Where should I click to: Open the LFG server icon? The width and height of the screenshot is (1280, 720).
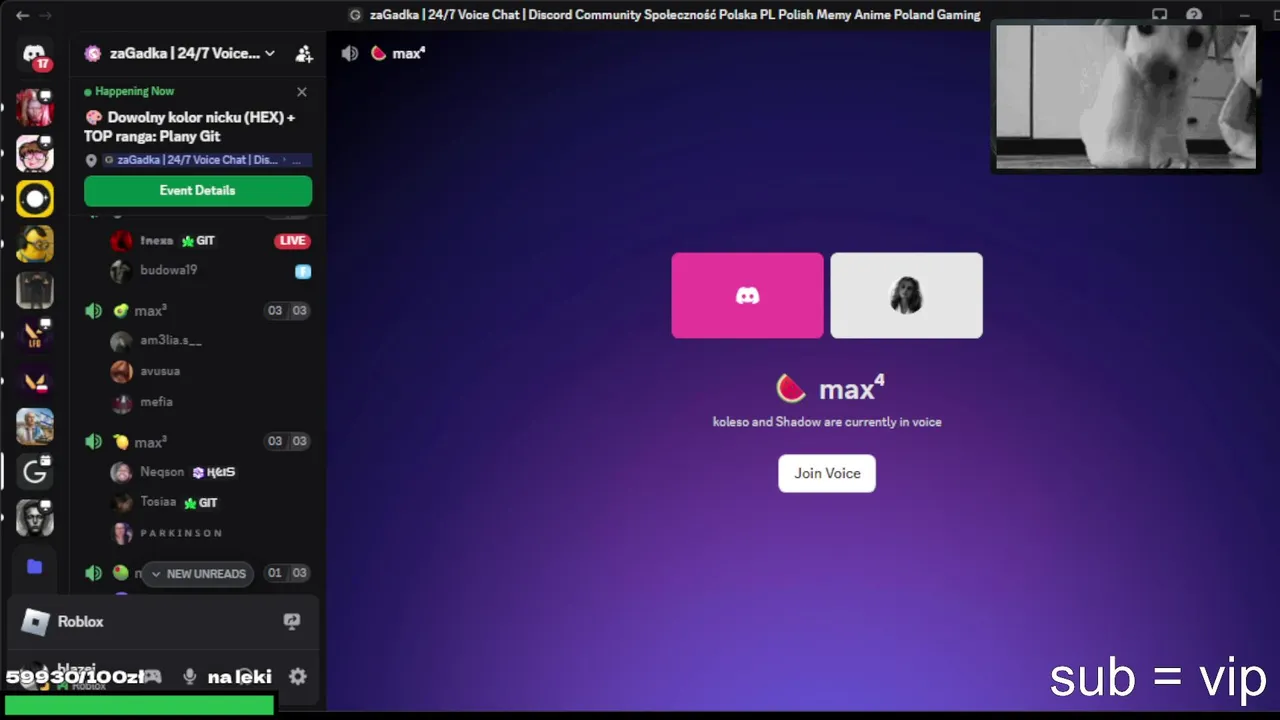pyautogui.click(x=35, y=336)
